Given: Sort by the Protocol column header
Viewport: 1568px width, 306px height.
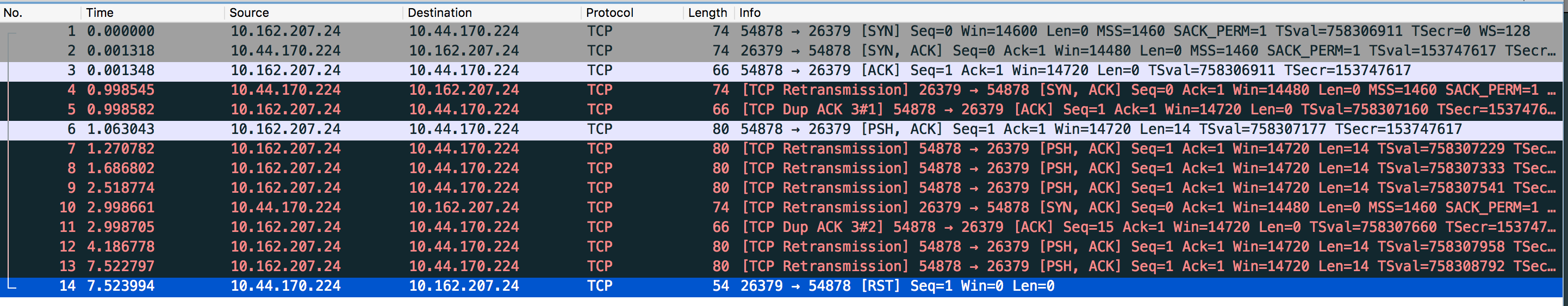Looking at the screenshot, I should click(632, 13).
